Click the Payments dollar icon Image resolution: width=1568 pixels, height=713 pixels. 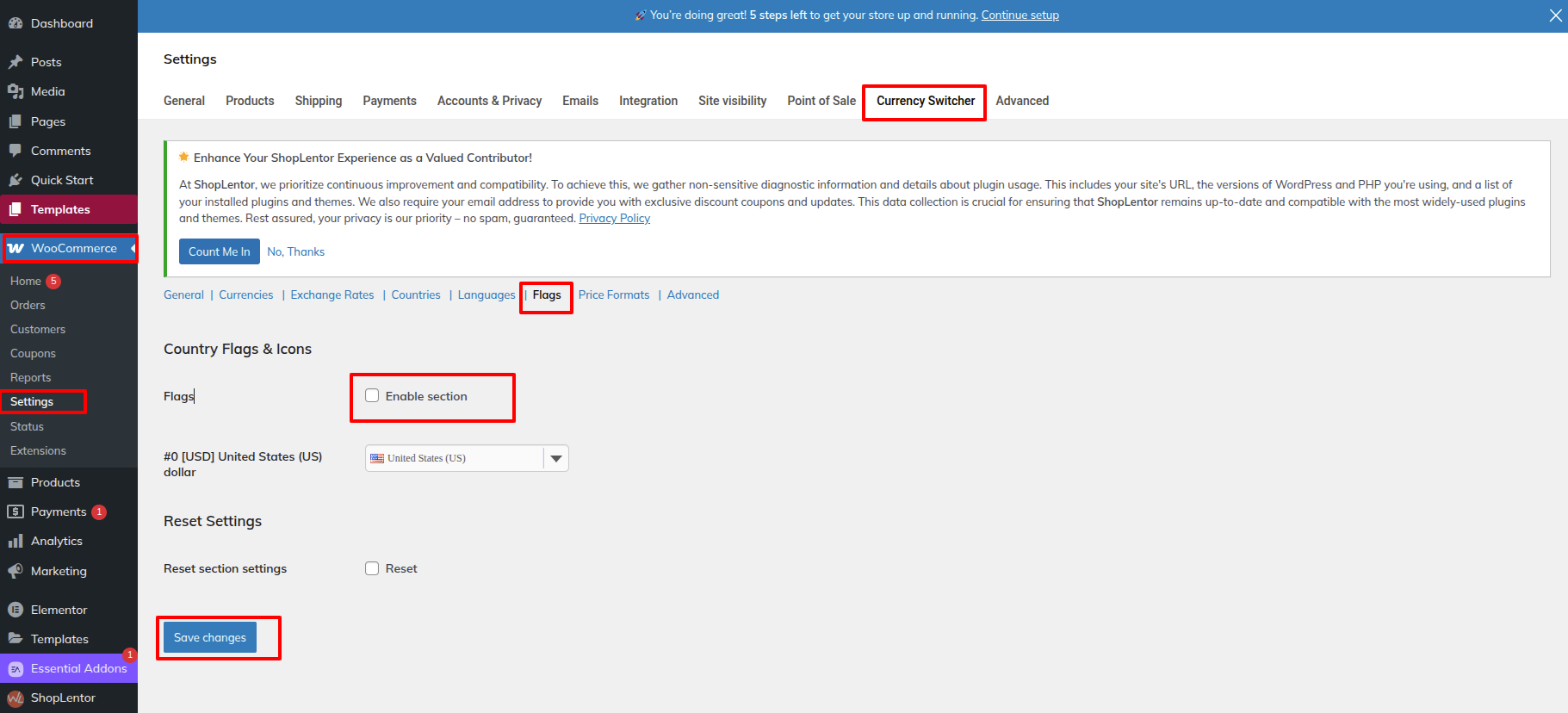tap(15, 512)
